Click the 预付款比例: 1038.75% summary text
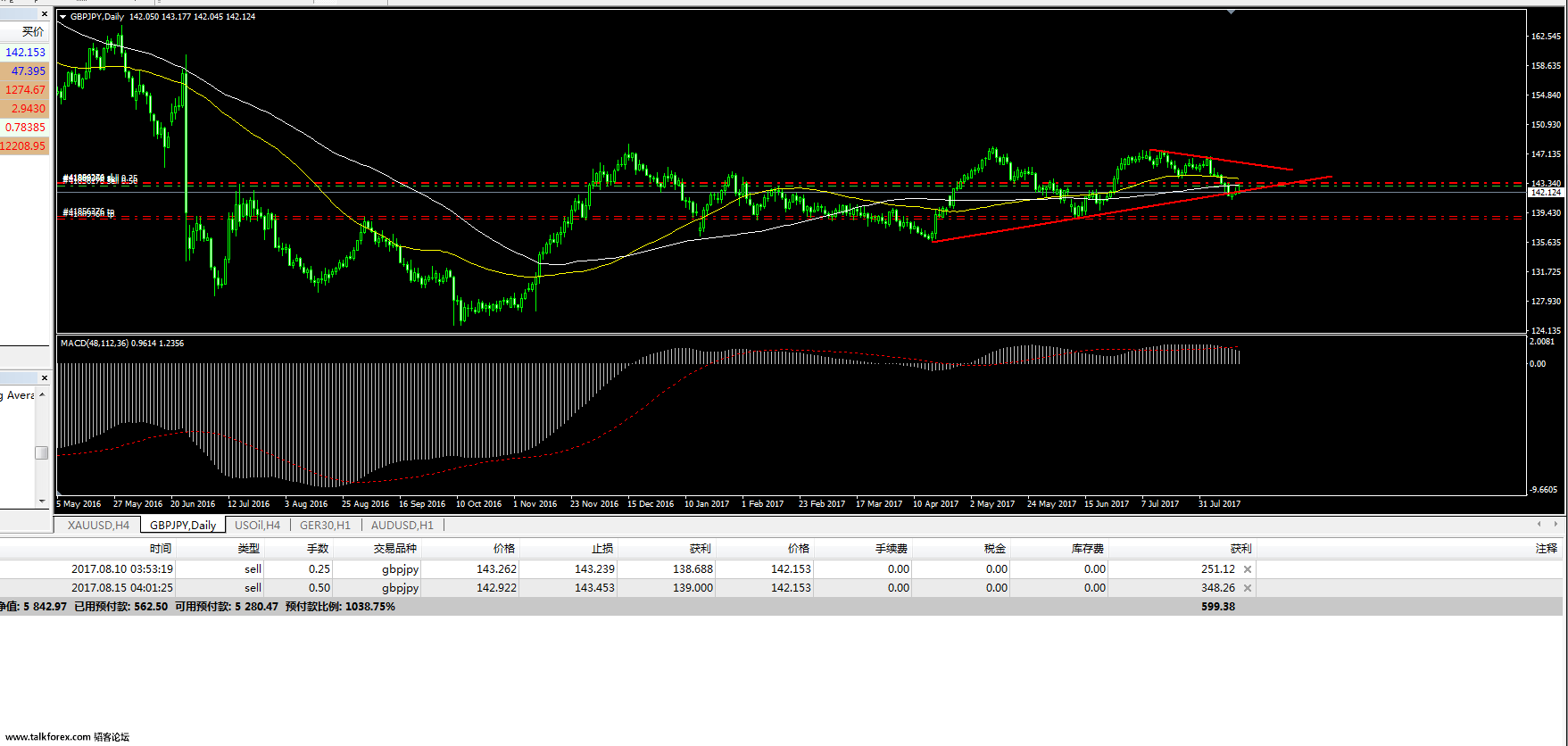The height and width of the screenshot is (746, 1568). tap(340, 607)
